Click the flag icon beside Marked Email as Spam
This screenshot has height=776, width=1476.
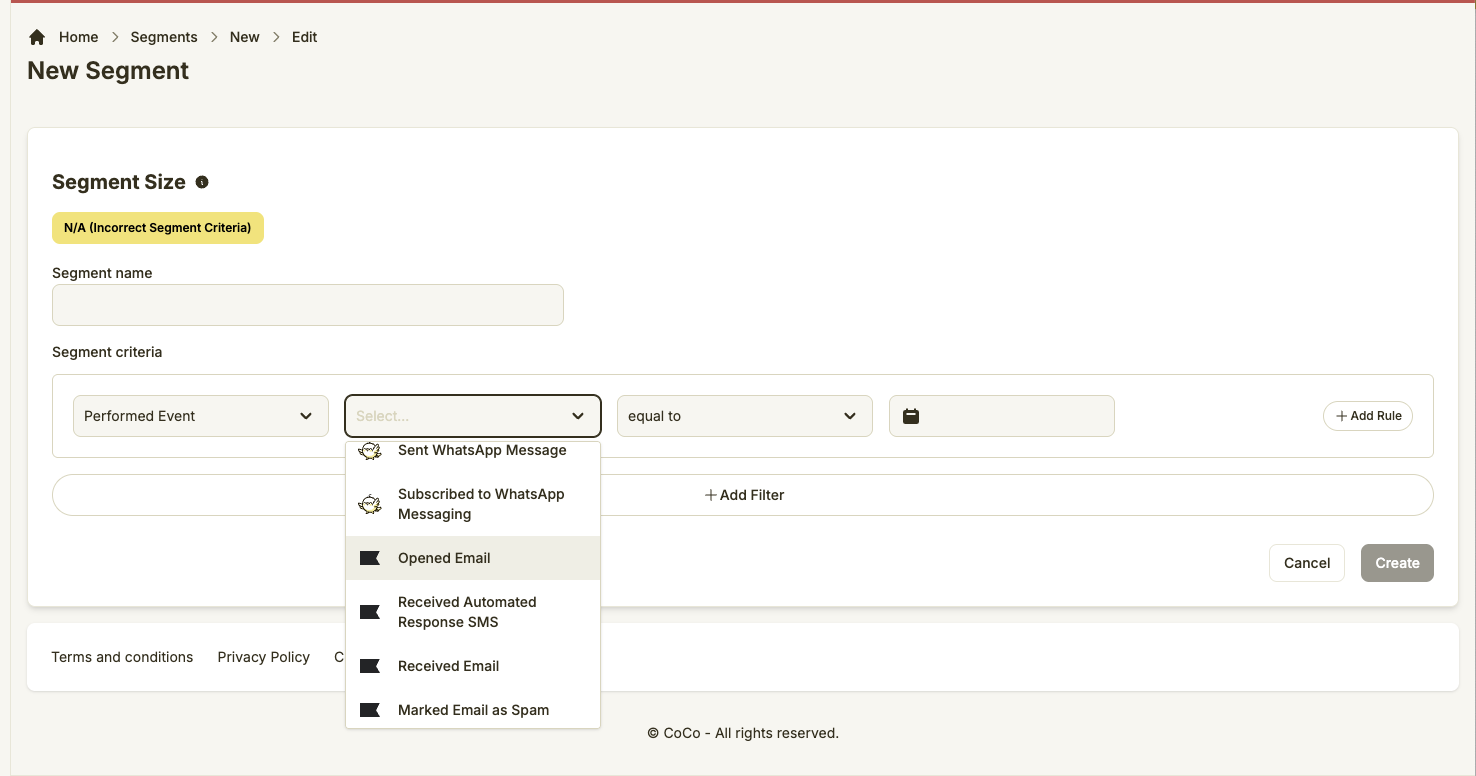click(370, 710)
